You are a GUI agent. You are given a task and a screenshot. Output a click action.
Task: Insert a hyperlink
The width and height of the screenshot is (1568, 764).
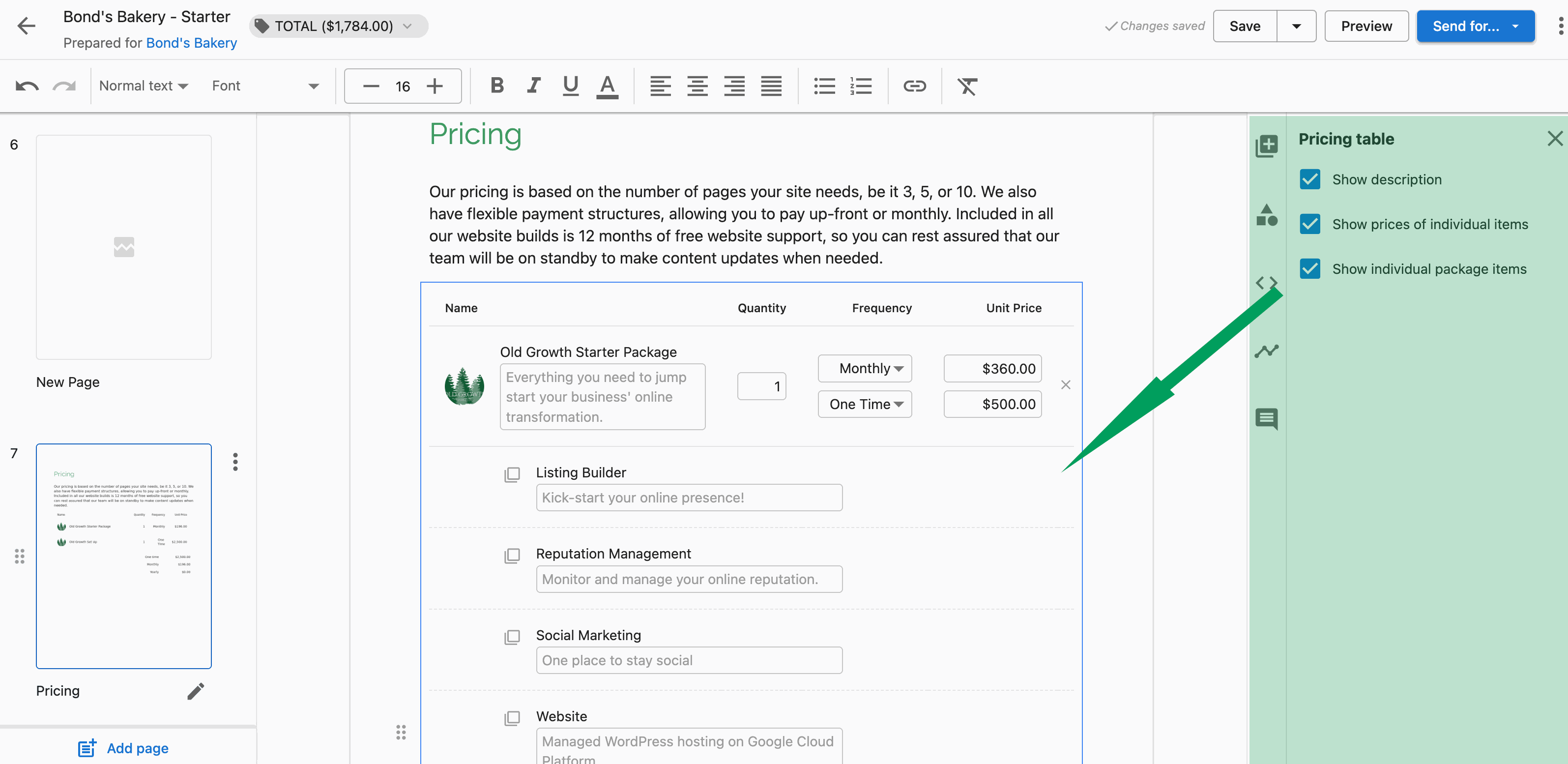pos(914,86)
